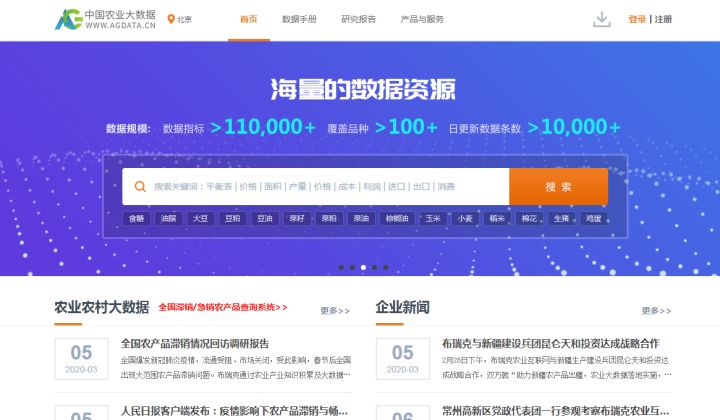Click the 05 2020-03 date box under 企业新闻
Image resolution: width=720 pixels, height=420 pixels.
[x=403, y=358]
